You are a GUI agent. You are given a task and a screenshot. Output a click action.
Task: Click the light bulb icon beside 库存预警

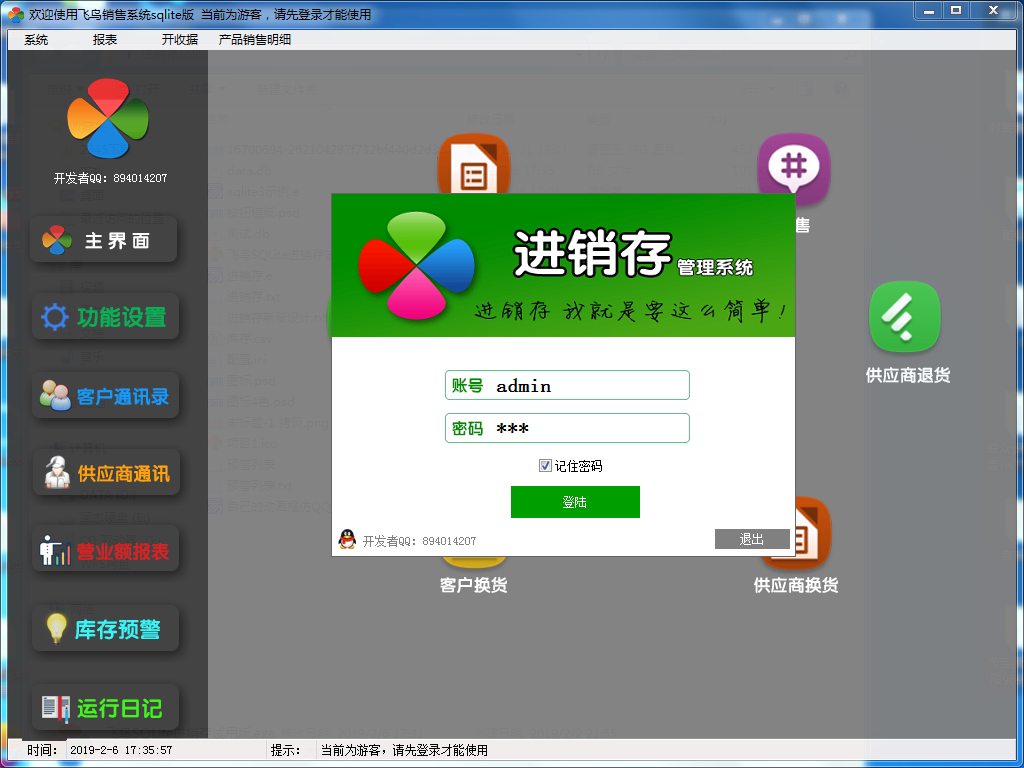point(56,628)
